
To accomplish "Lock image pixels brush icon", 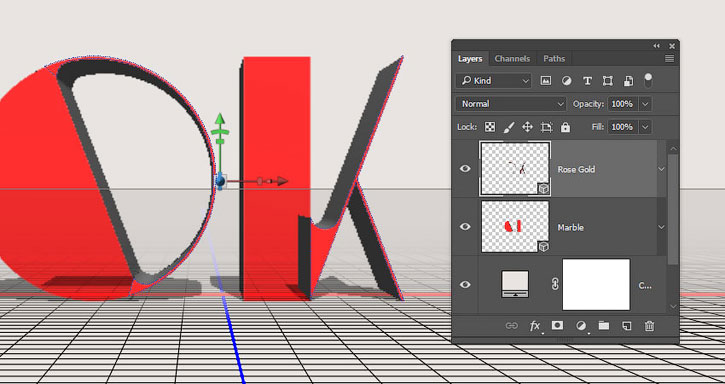I will tap(509, 127).
